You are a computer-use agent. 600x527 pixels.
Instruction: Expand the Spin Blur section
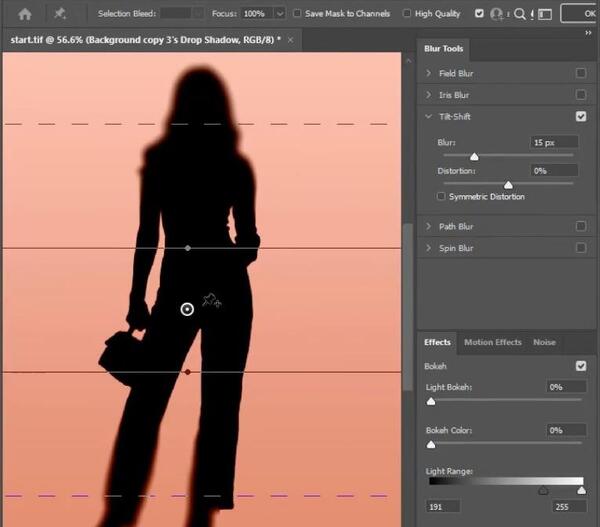tap(428, 248)
